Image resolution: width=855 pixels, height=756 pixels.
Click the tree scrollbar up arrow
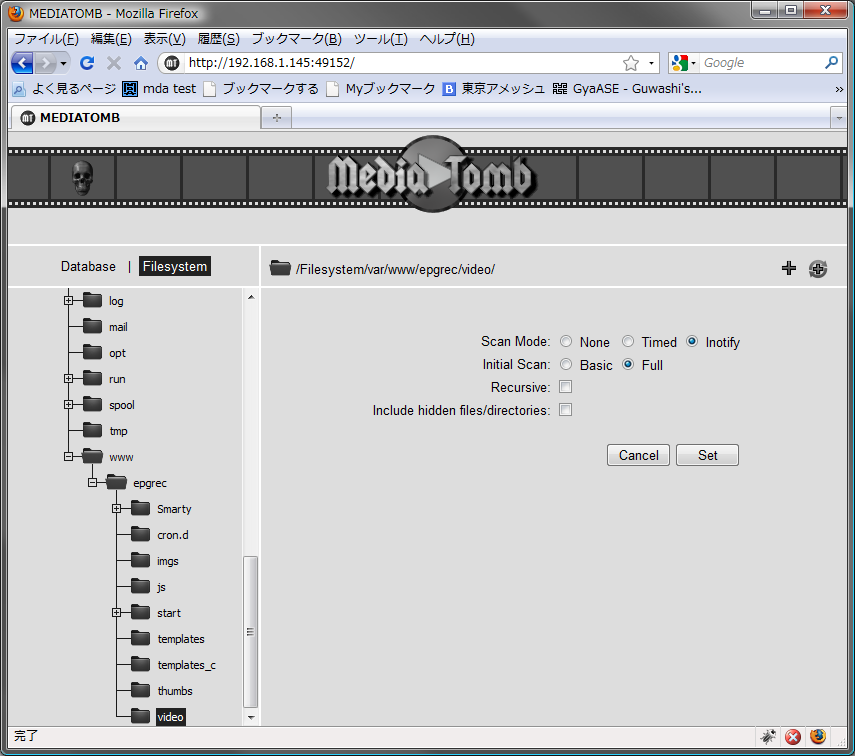(x=251, y=297)
